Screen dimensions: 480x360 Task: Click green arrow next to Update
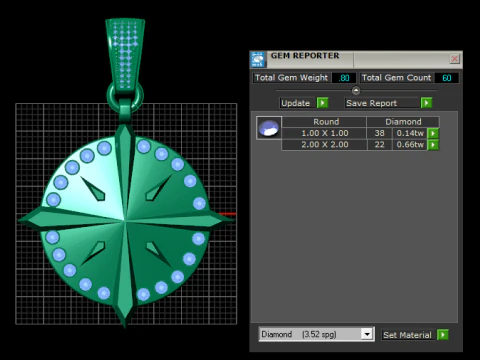[x=322, y=103]
